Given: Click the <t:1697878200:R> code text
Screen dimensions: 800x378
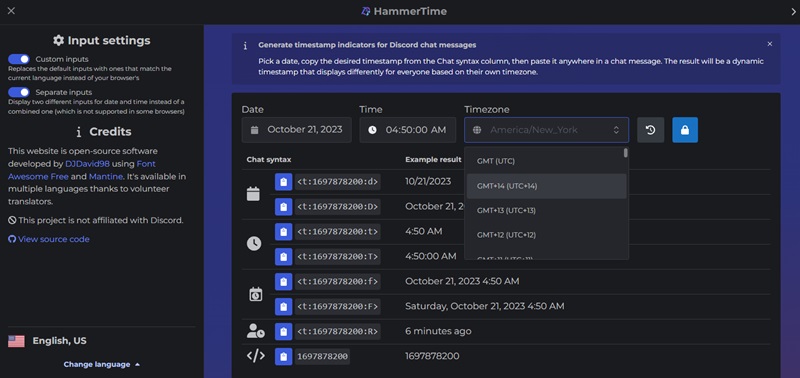Looking at the screenshot, I should point(338,332).
